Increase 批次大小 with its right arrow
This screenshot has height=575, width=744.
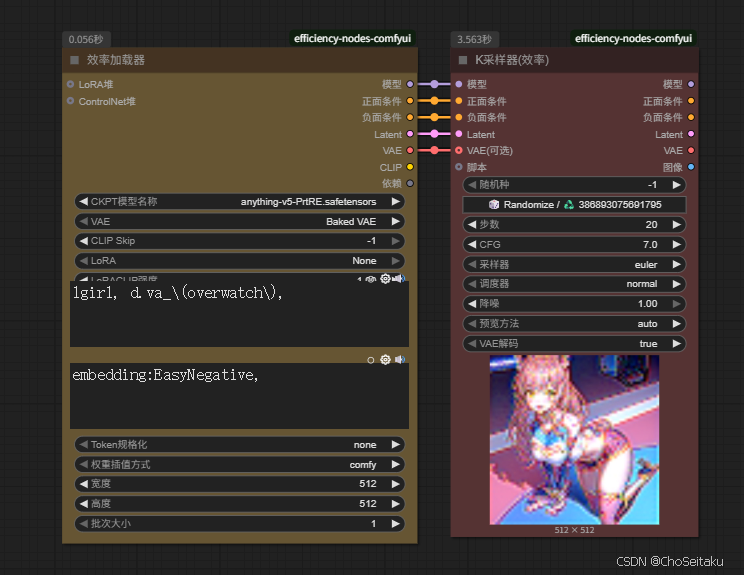click(395, 524)
